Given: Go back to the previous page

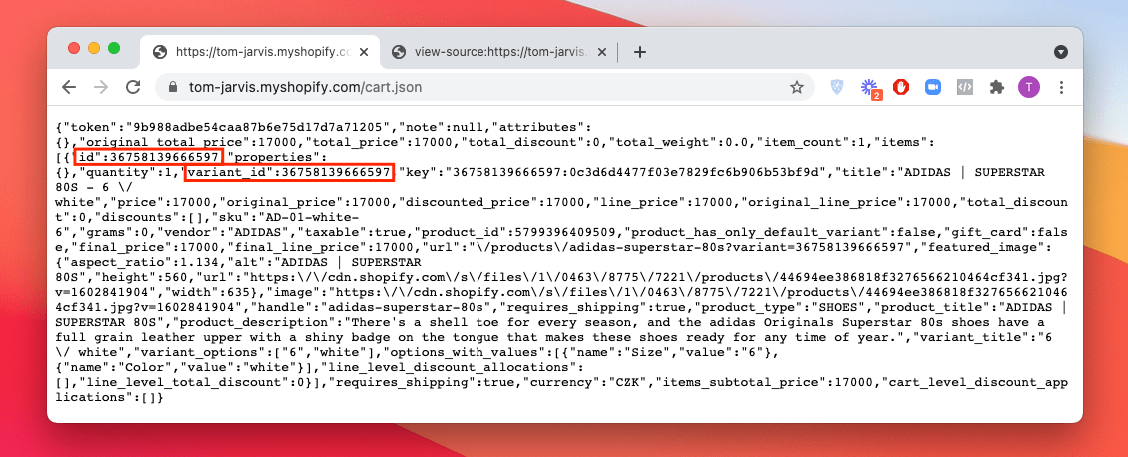Looking at the screenshot, I should (68, 87).
